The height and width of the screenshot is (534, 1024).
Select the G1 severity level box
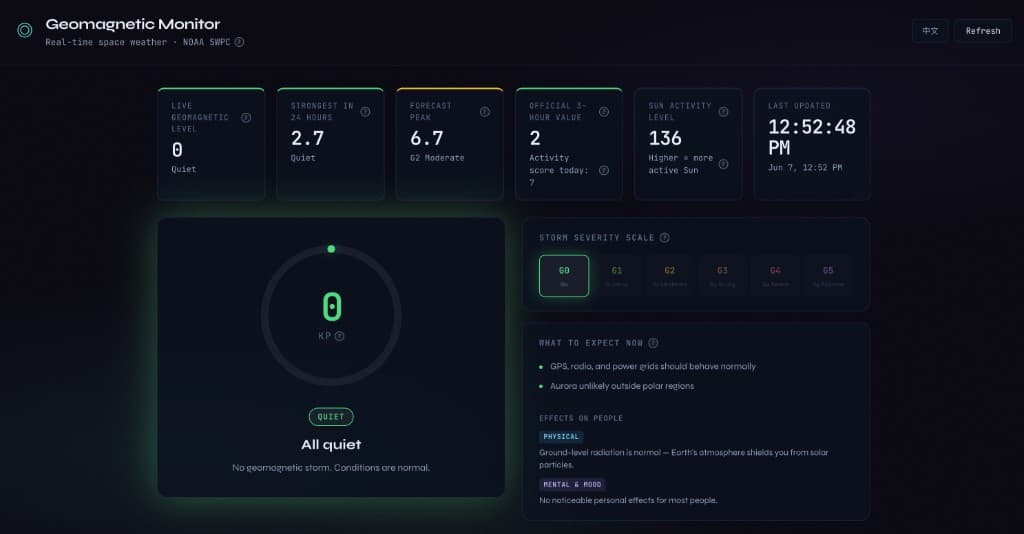(x=616, y=275)
